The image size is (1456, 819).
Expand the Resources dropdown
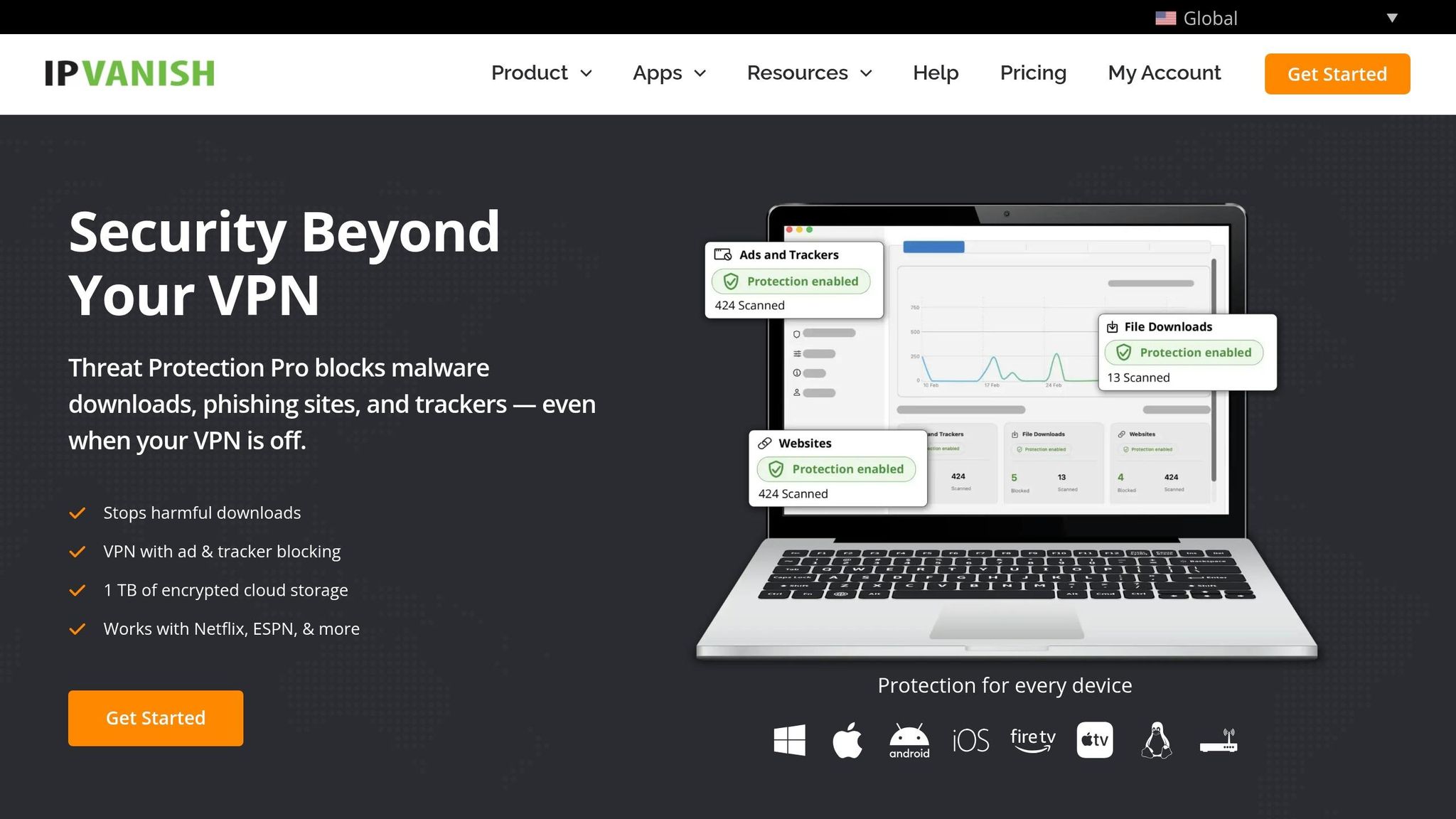pyautogui.click(x=809, y=73)
